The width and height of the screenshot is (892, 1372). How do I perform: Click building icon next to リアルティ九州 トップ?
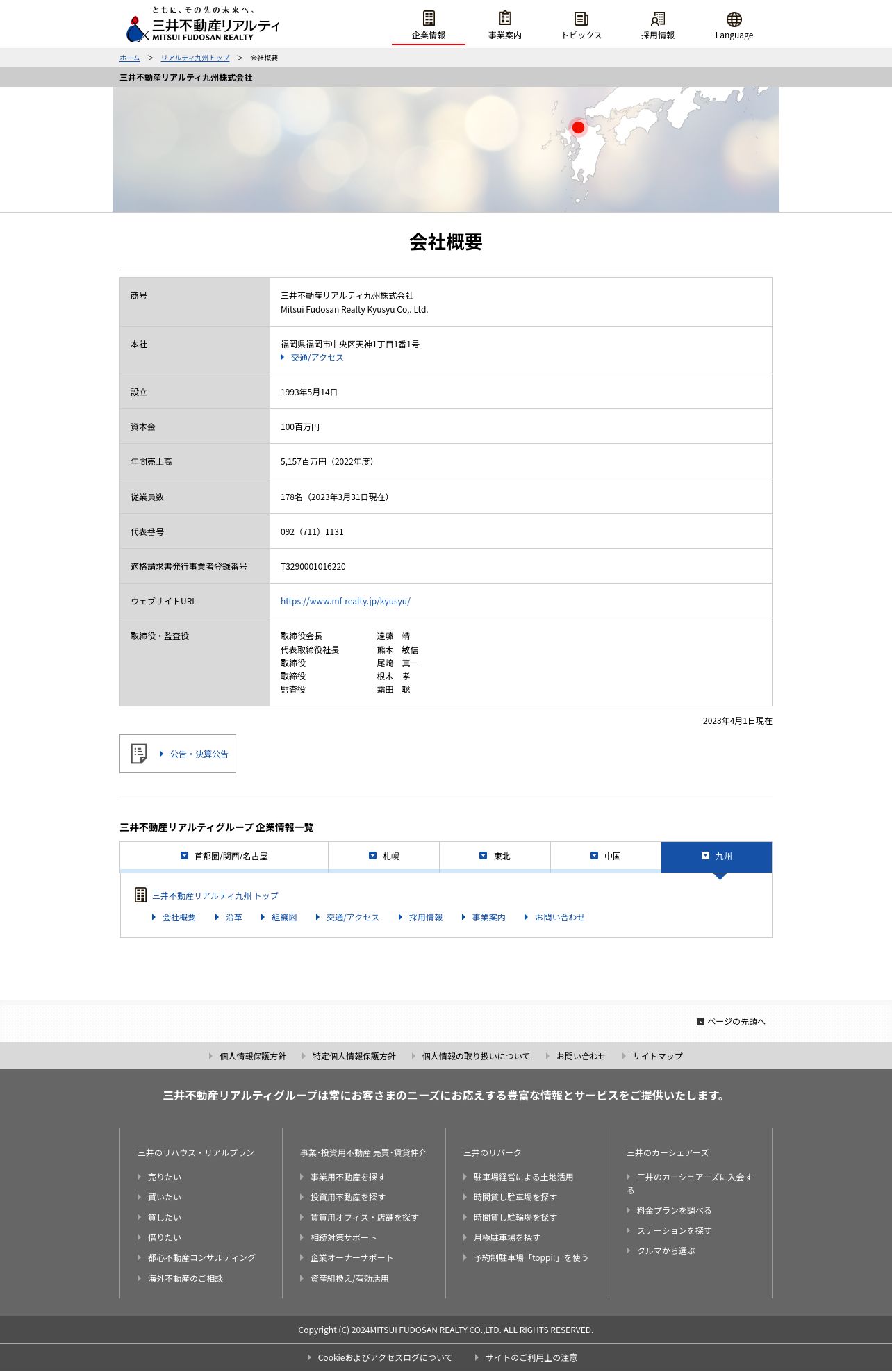tap(140, 895)
